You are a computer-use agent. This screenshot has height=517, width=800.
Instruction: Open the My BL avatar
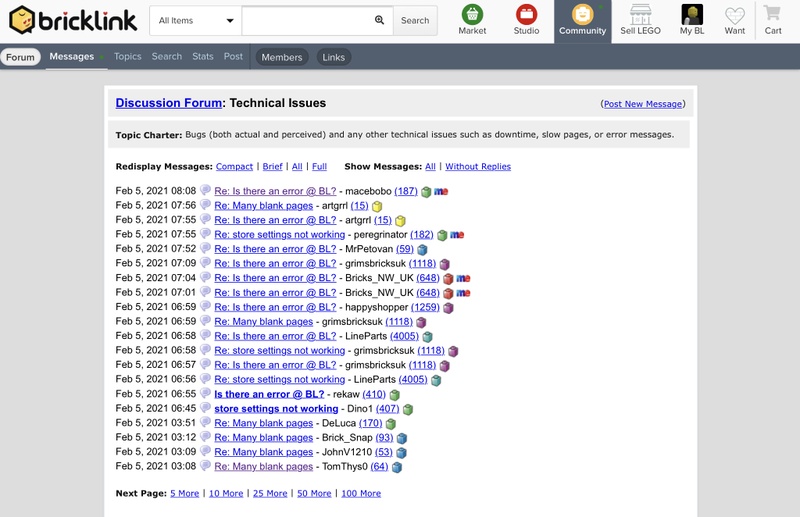(692, 14)
